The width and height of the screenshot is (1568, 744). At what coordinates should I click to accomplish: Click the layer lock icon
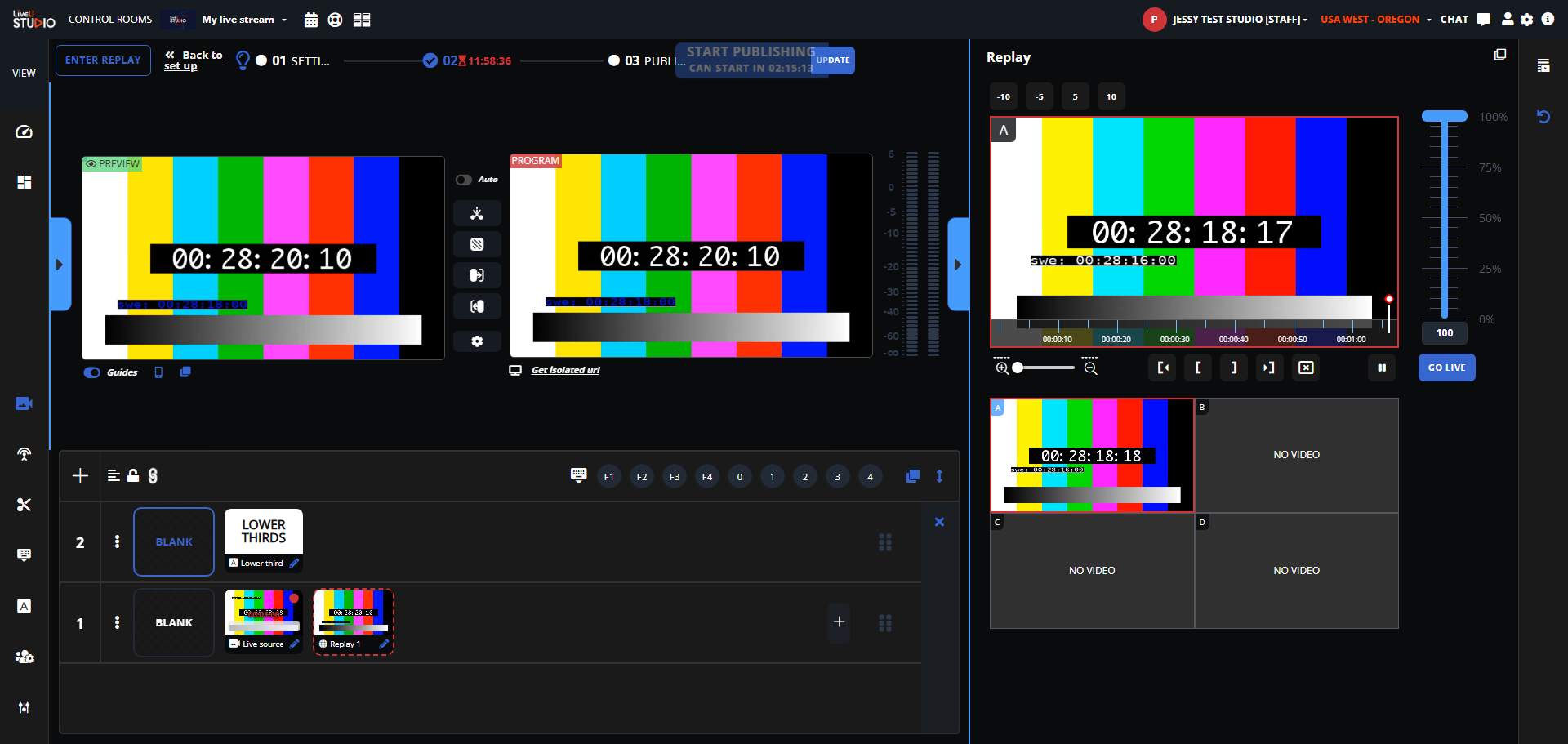[x=133, y=475]
